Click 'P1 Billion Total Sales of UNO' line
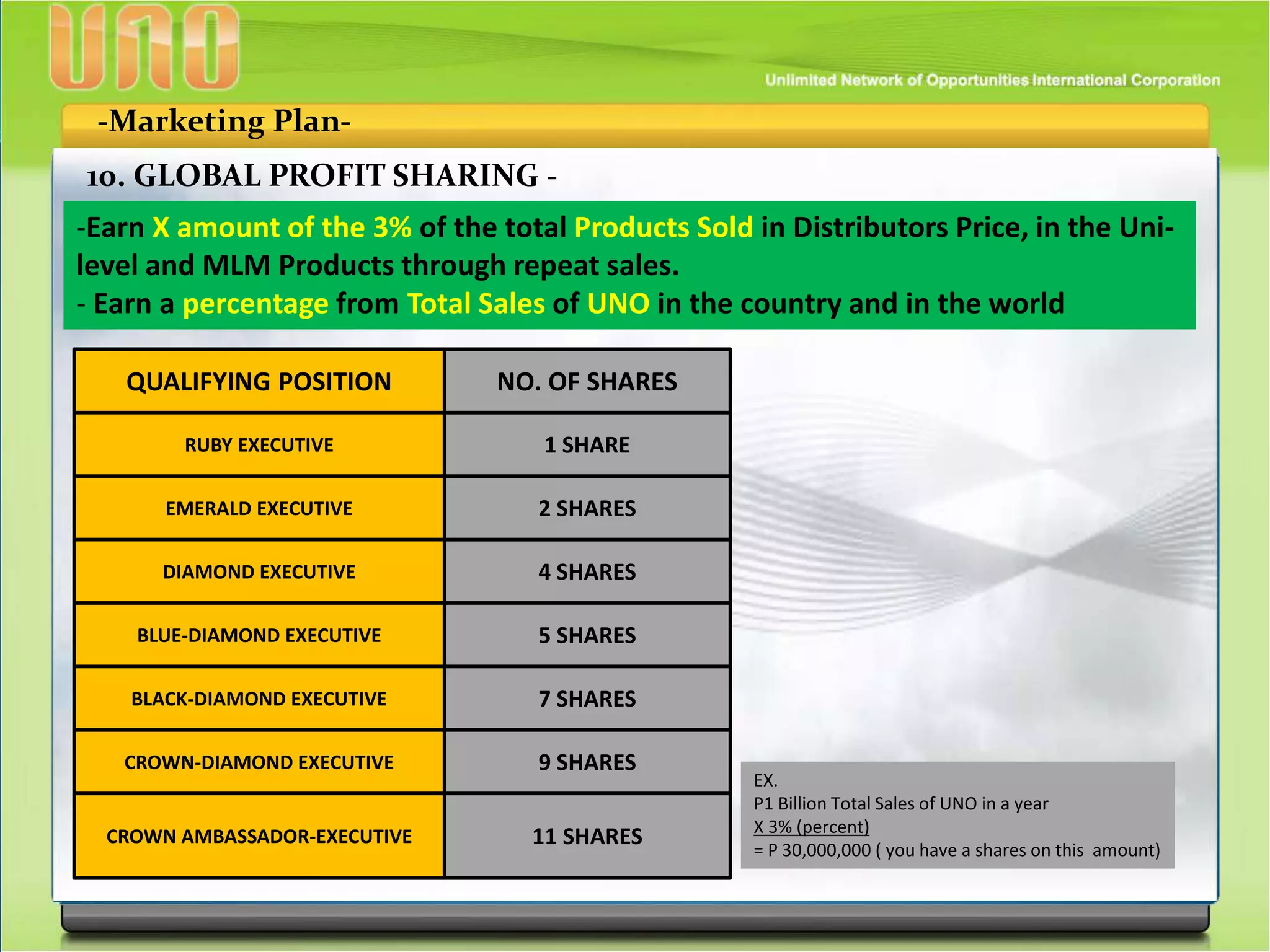The image size is (1270, 952). pos(901,803)
